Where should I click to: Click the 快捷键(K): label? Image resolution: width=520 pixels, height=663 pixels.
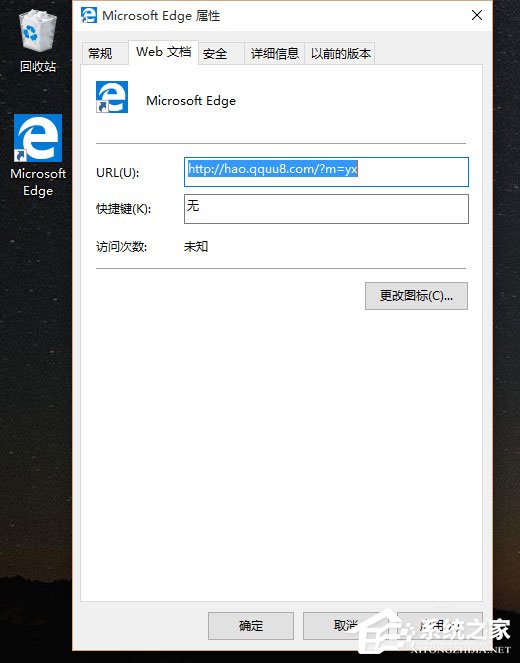123,208
